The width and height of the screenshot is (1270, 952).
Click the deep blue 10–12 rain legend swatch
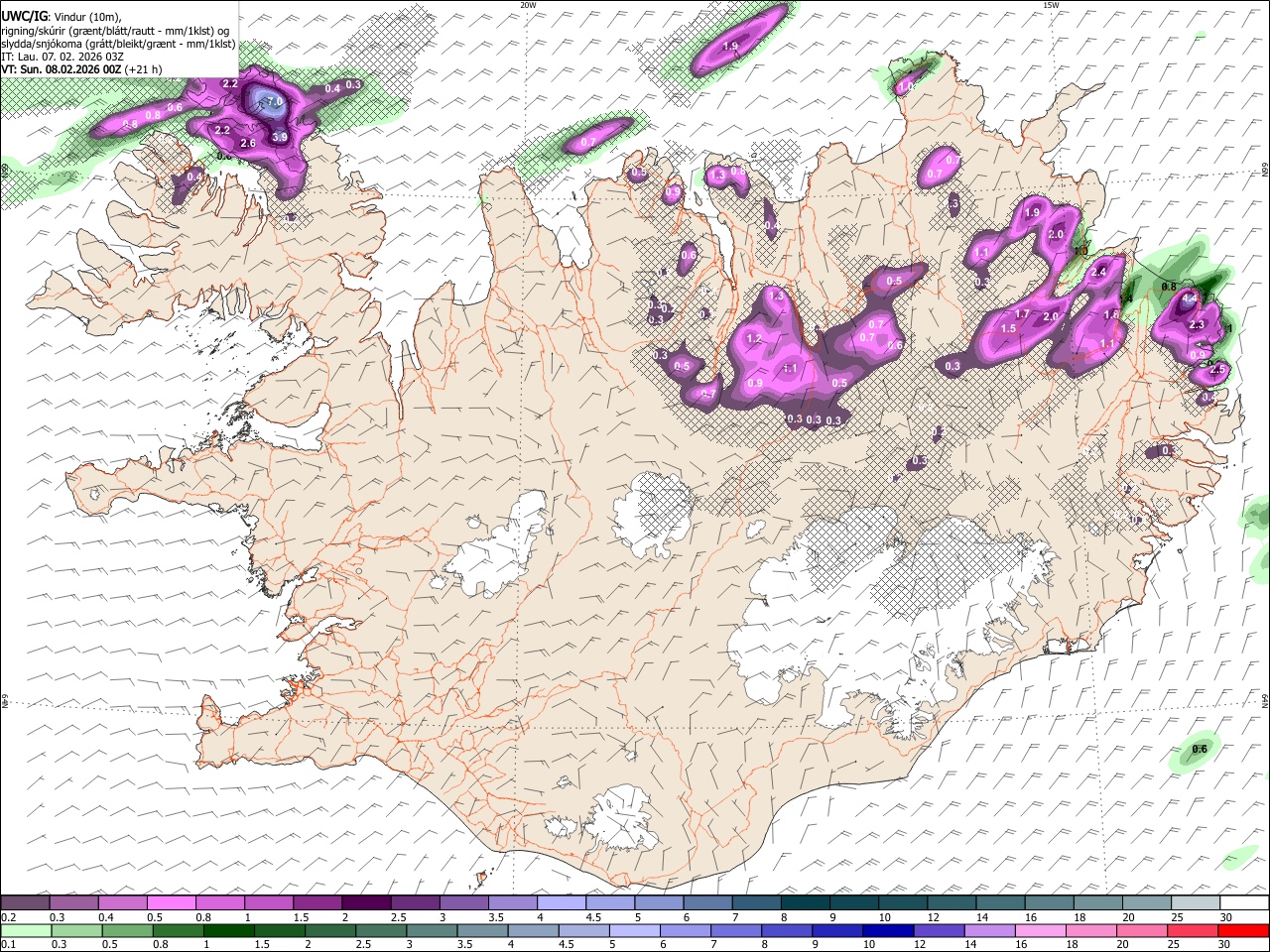888,930
